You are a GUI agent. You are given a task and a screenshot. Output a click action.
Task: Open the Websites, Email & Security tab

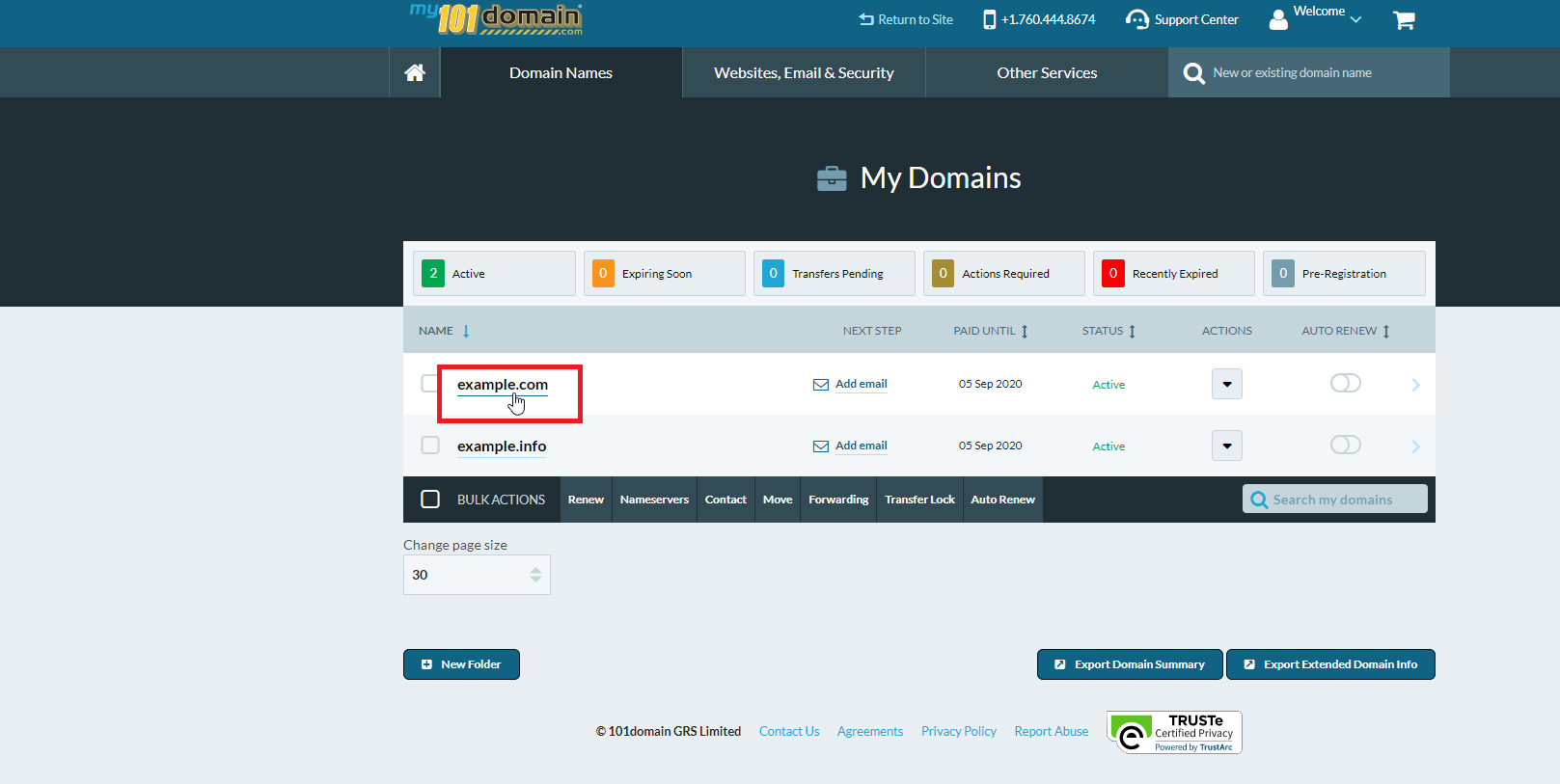click(x=804, y=73)
